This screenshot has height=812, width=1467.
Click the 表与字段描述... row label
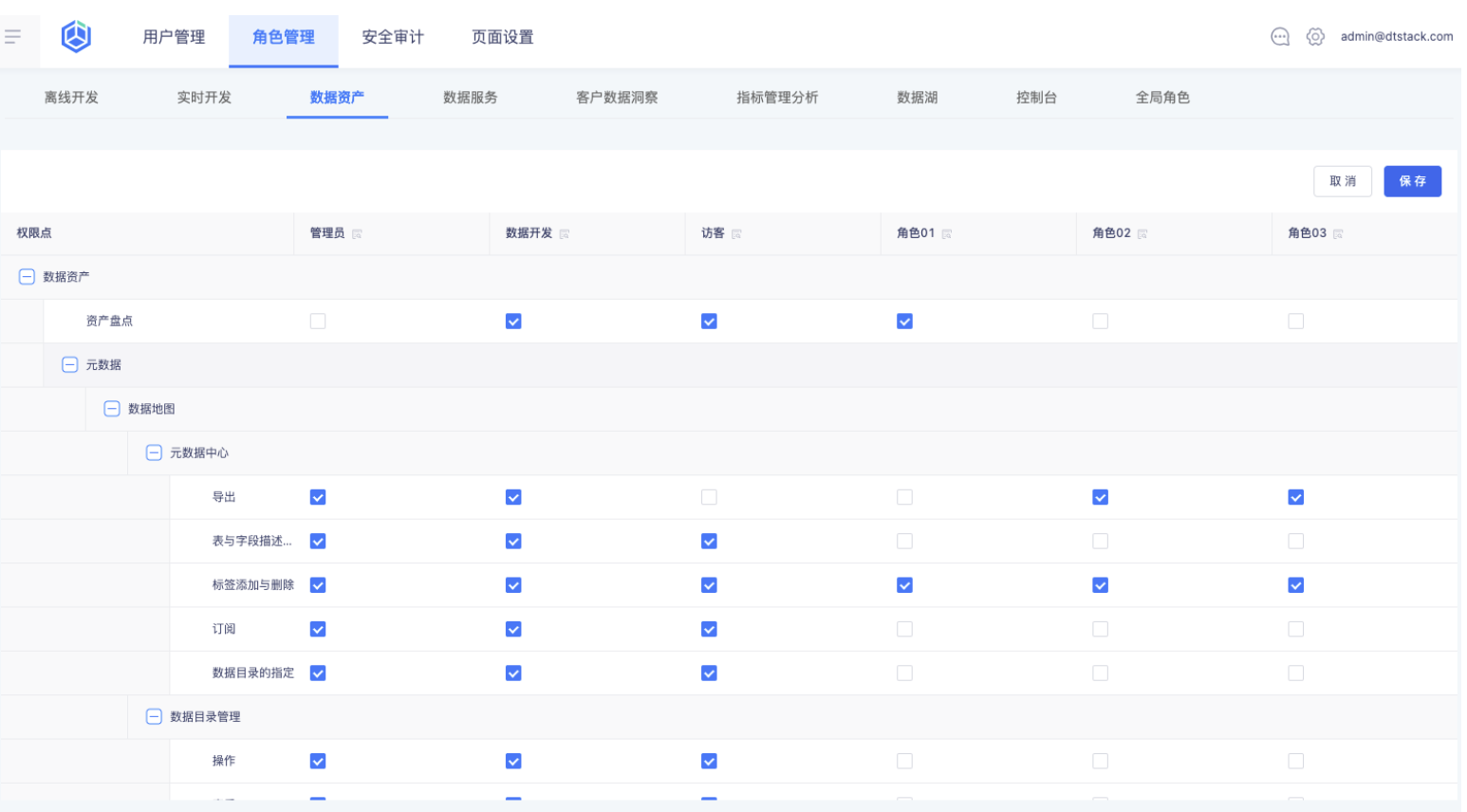pyautogui.click(x=252, y=541)
